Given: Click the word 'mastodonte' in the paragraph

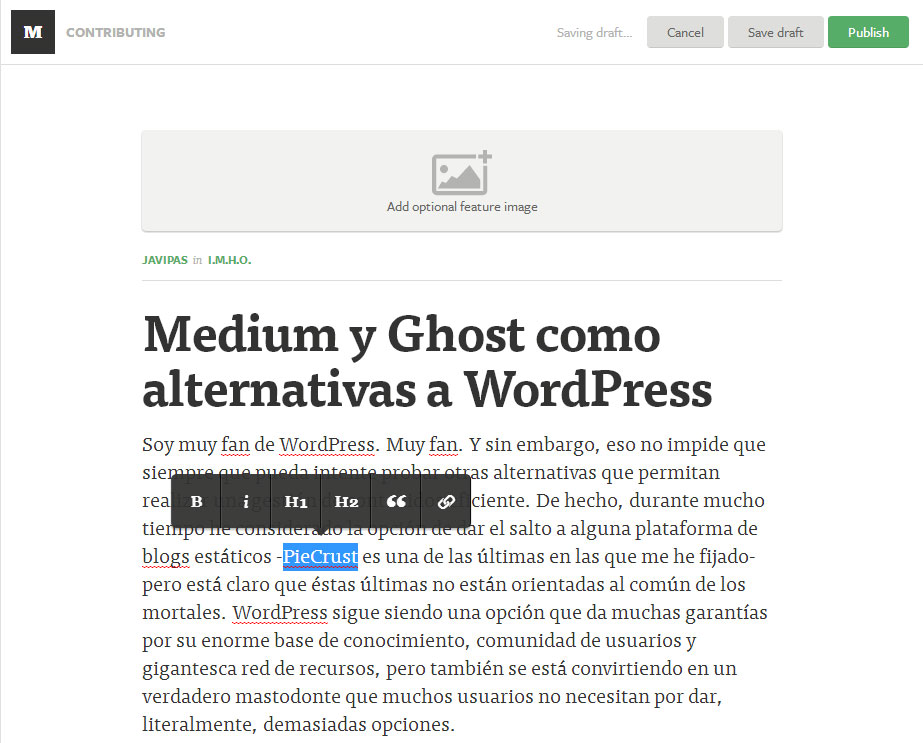Looking at the screenshot, I should point(287,696).
